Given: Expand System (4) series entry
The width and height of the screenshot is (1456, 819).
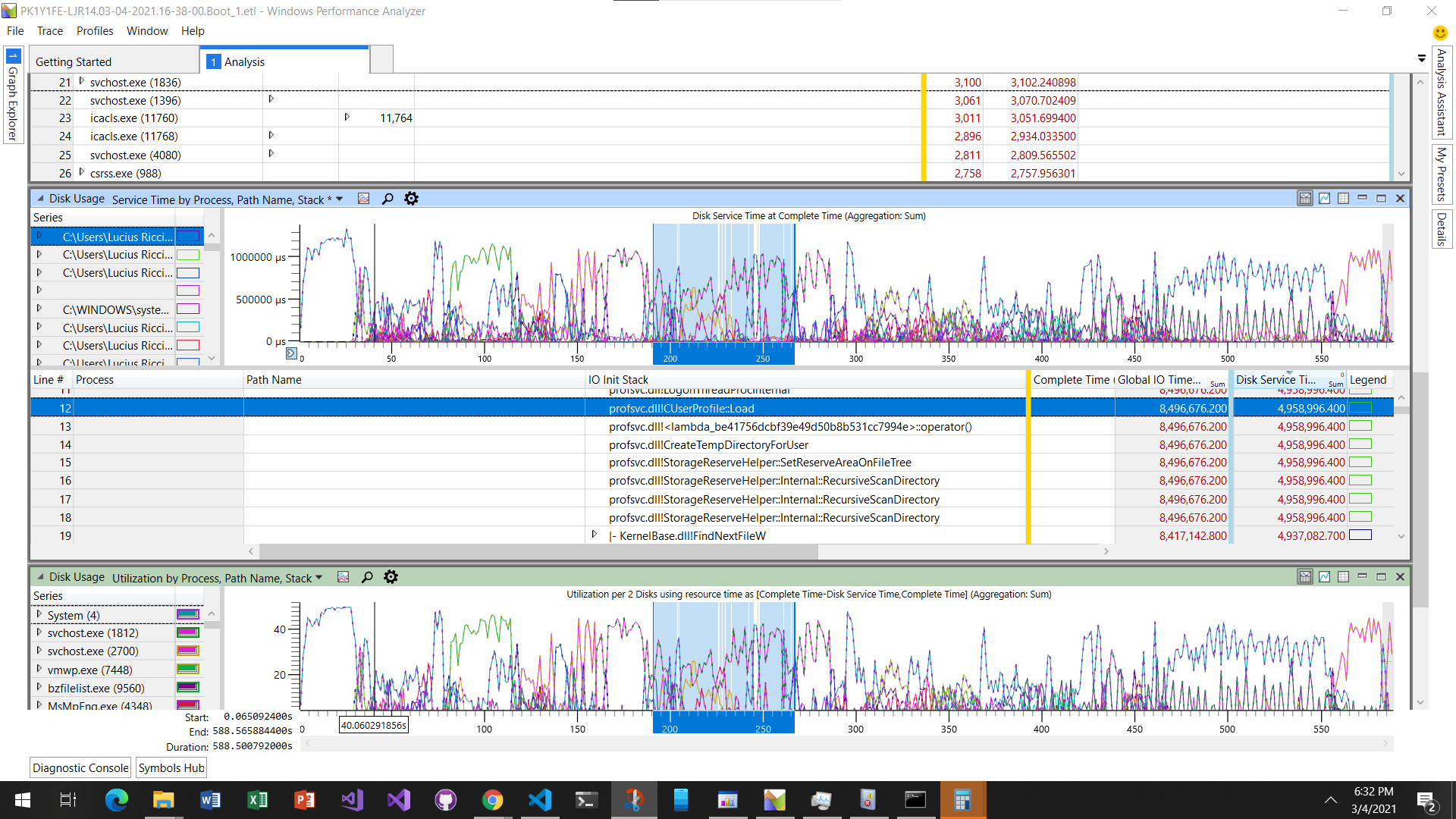Looking at the screenshot, I should 39,614.
